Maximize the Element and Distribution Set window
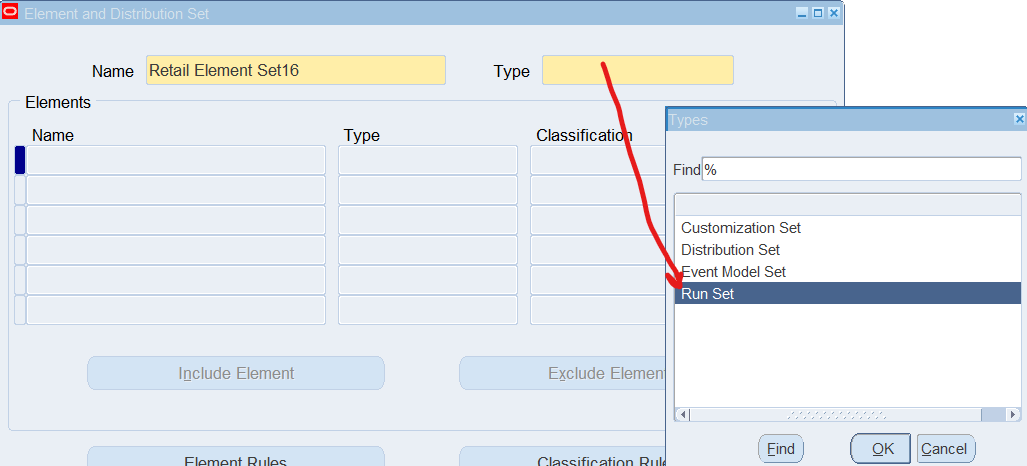Viewport: 1027px width, 466px height. coord(817,13)
